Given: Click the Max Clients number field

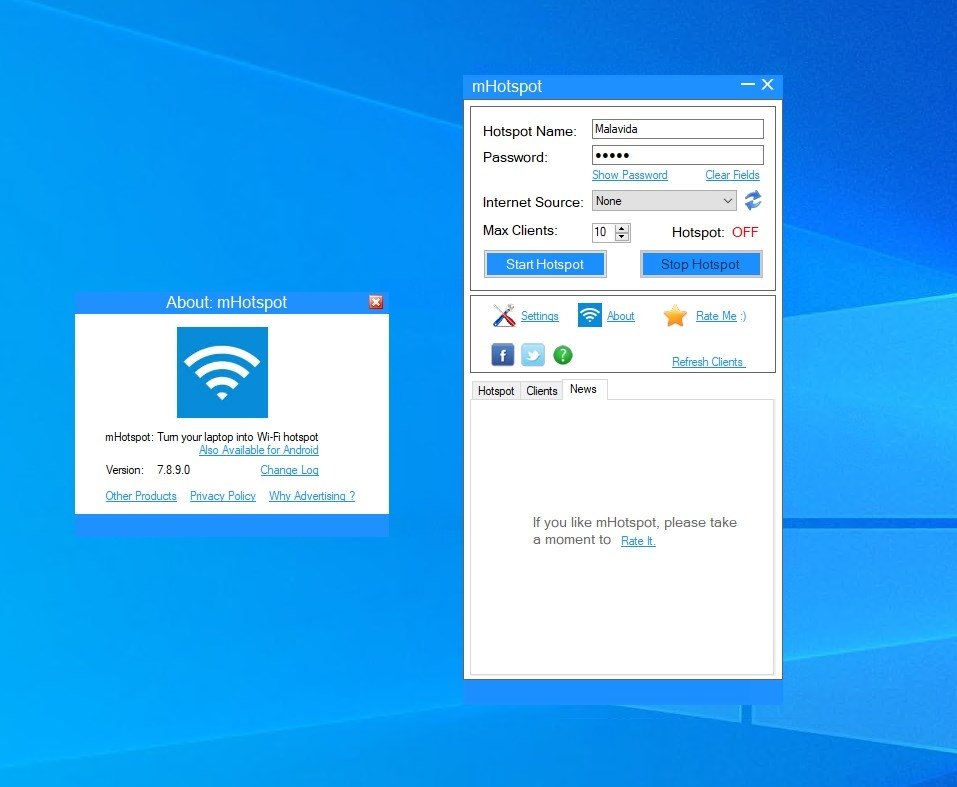Looking at the screenshot, I should click(604, 232).
